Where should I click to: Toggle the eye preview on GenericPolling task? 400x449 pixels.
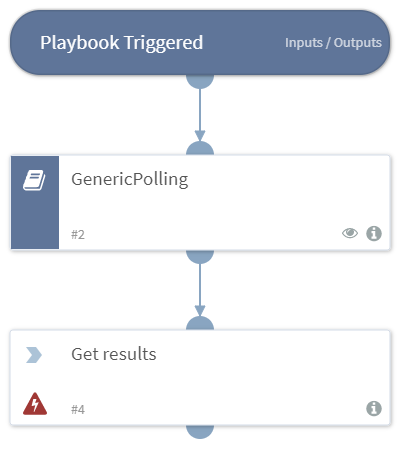pos(350,233)
